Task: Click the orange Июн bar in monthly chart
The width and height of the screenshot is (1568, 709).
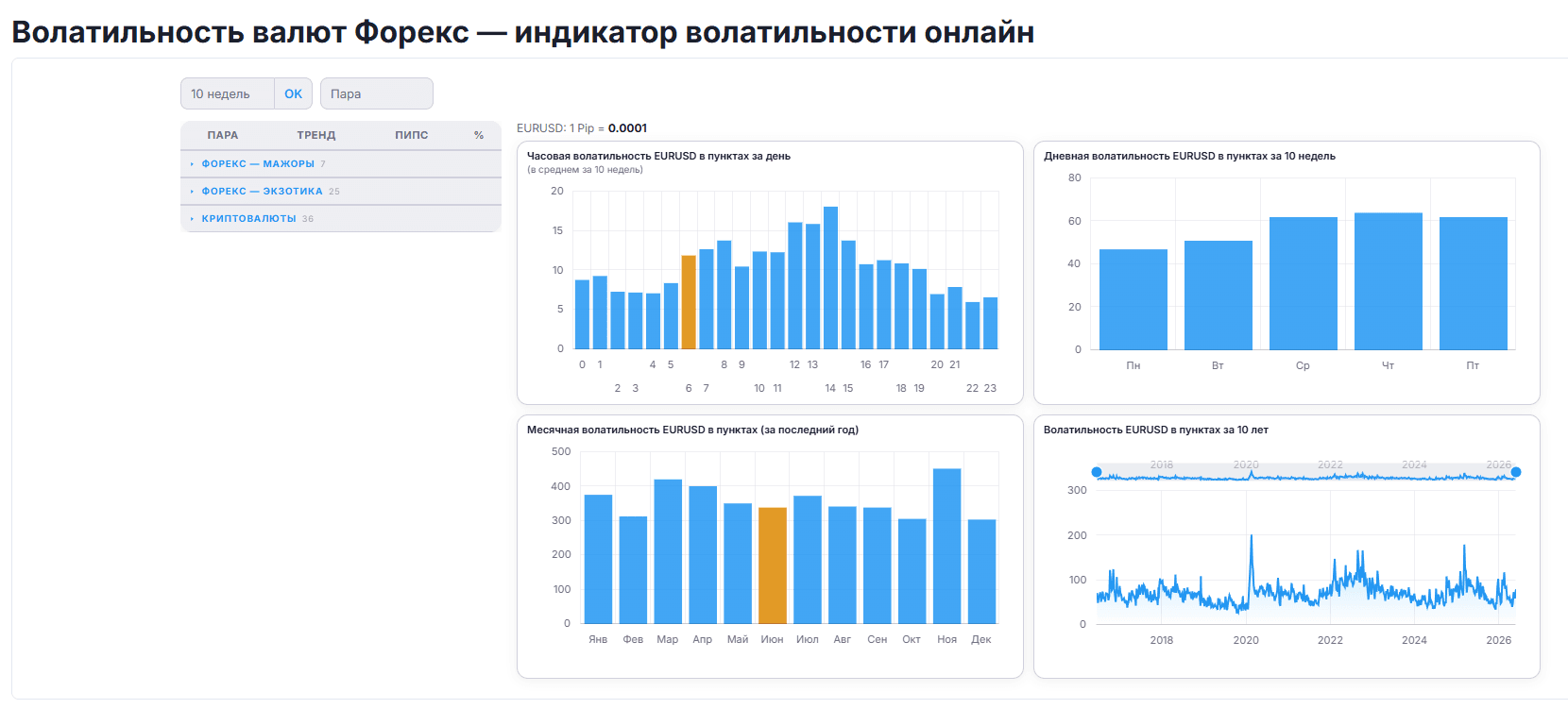Action: 773,566
